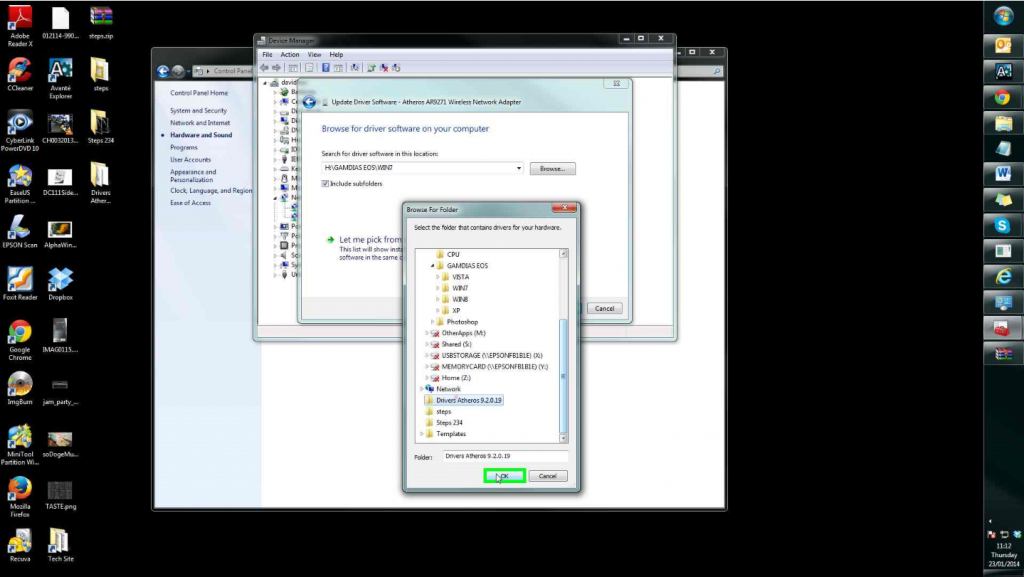Click Scan for hardware changes toolbar icon
This screenshot has height=577, width=1024.
(x=355, y=68)
